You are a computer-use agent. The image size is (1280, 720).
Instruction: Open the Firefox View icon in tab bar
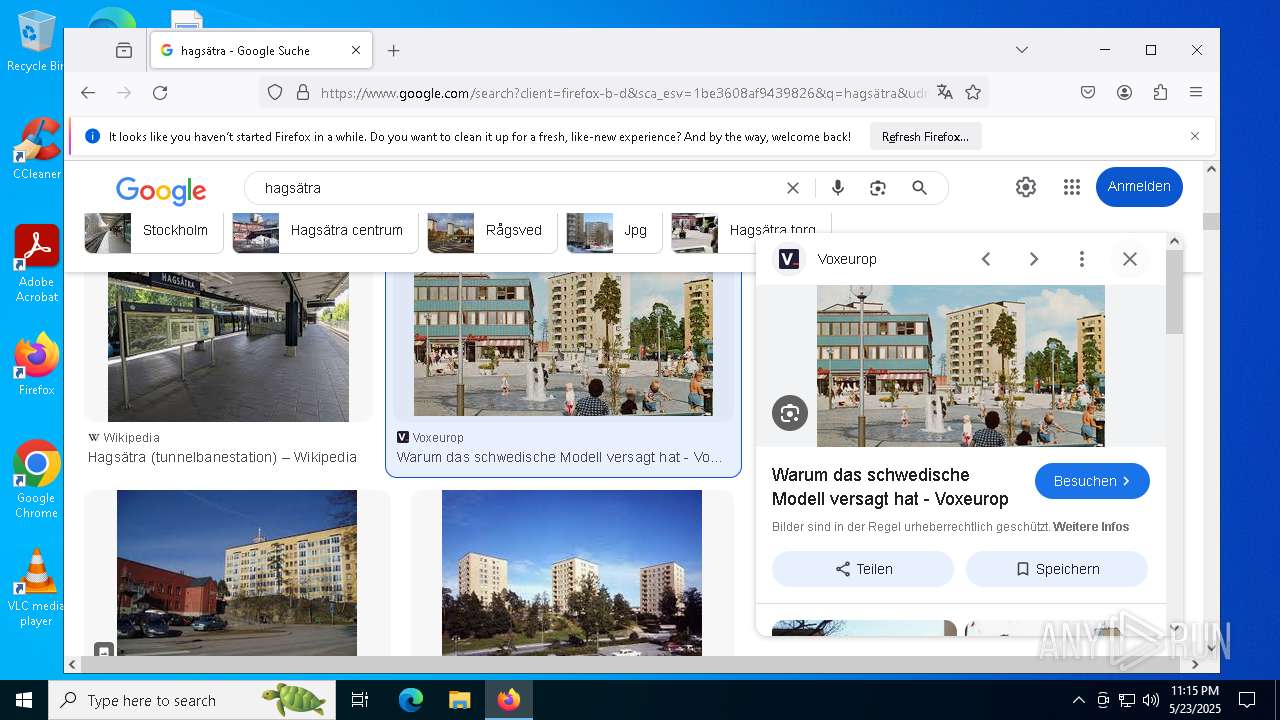pos(124,50)
